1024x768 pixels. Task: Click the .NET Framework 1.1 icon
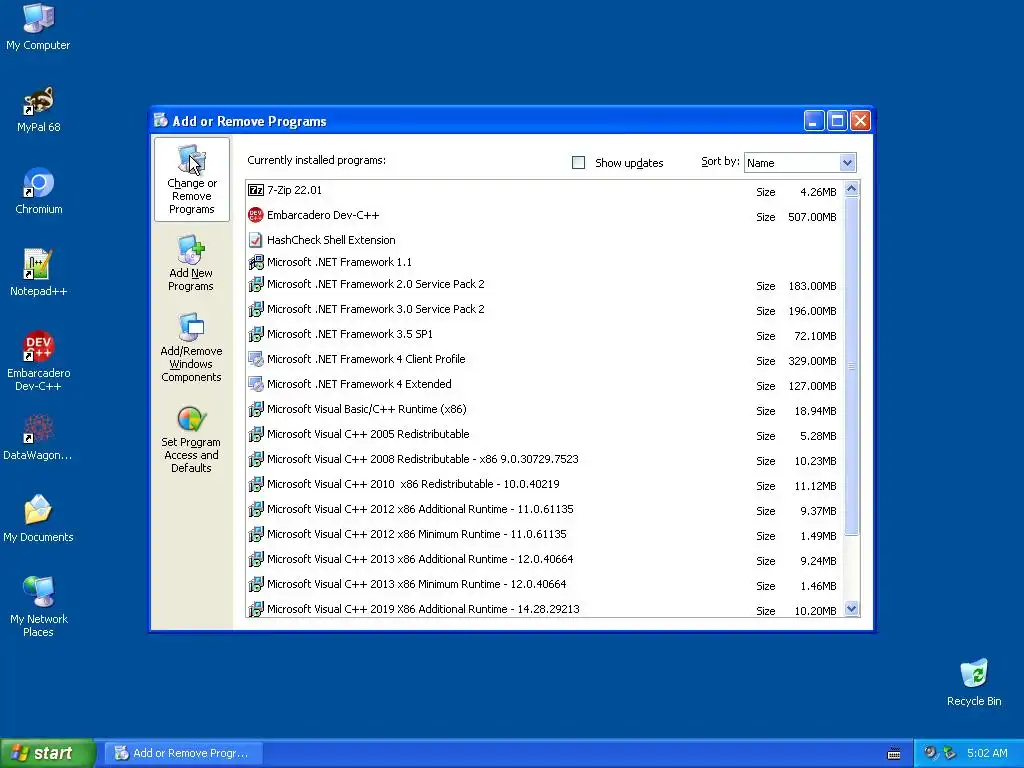(x=256, y=263)
